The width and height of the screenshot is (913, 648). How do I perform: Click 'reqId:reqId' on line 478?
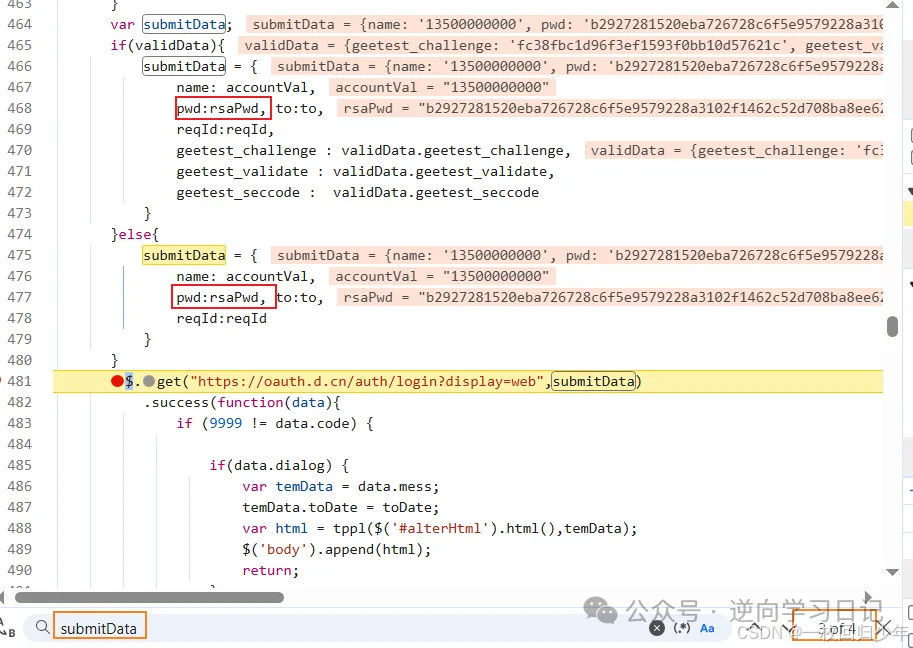click(x=222, y=318)
